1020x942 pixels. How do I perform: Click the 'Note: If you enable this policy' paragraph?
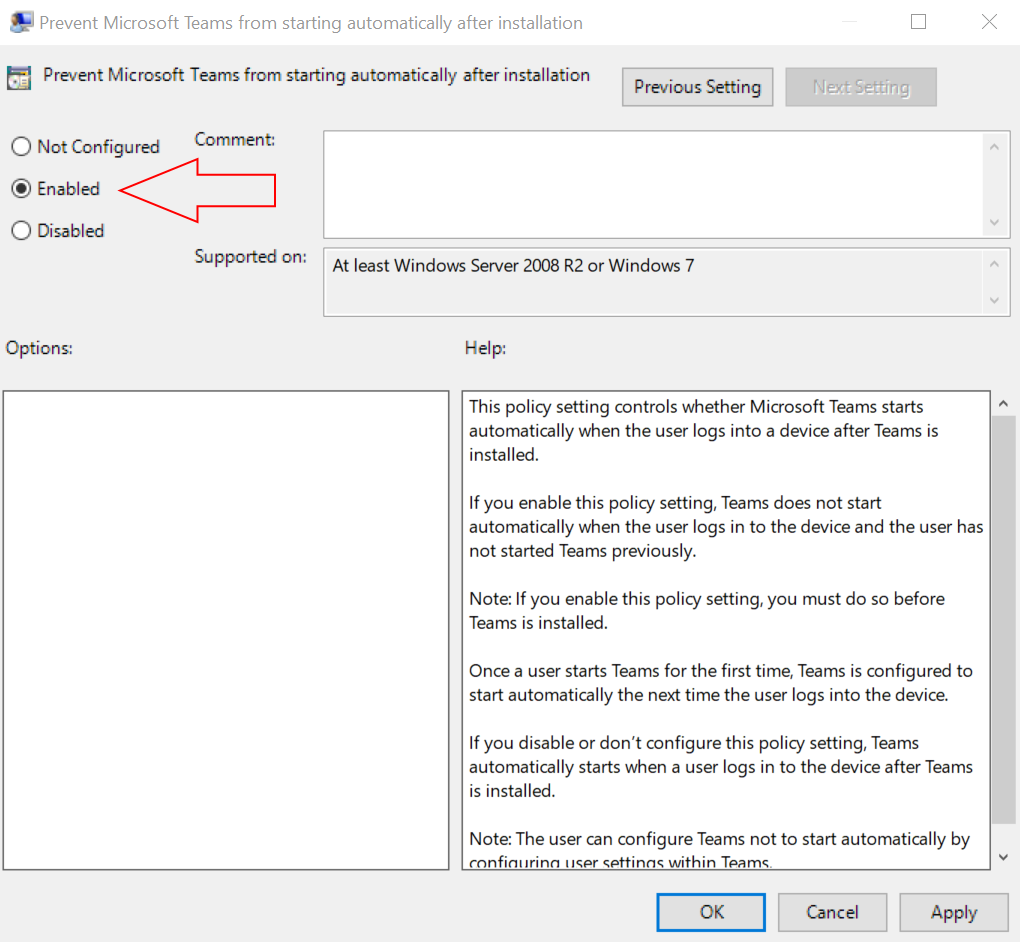pos(707,610)
